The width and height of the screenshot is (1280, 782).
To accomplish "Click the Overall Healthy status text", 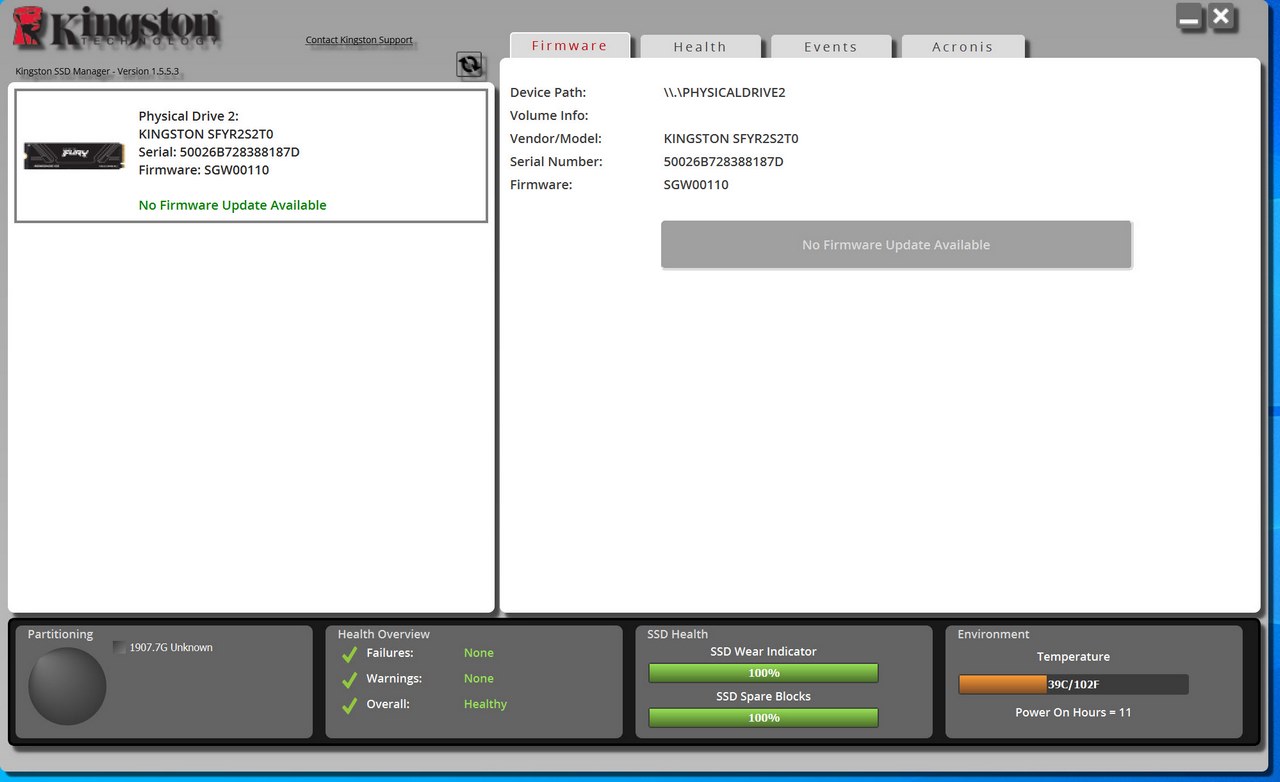I will (x=485, y=704).
